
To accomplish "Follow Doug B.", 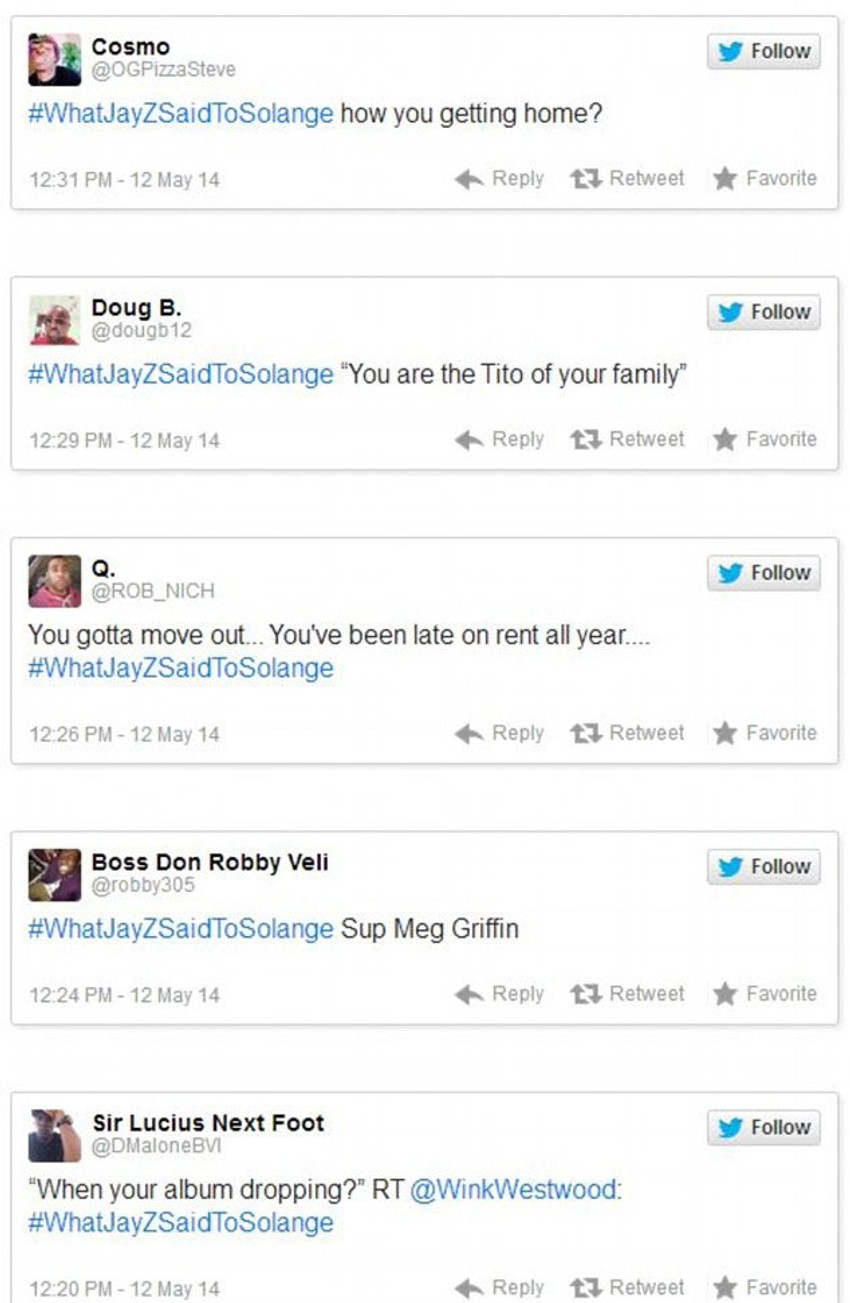I will click(764, 312).
